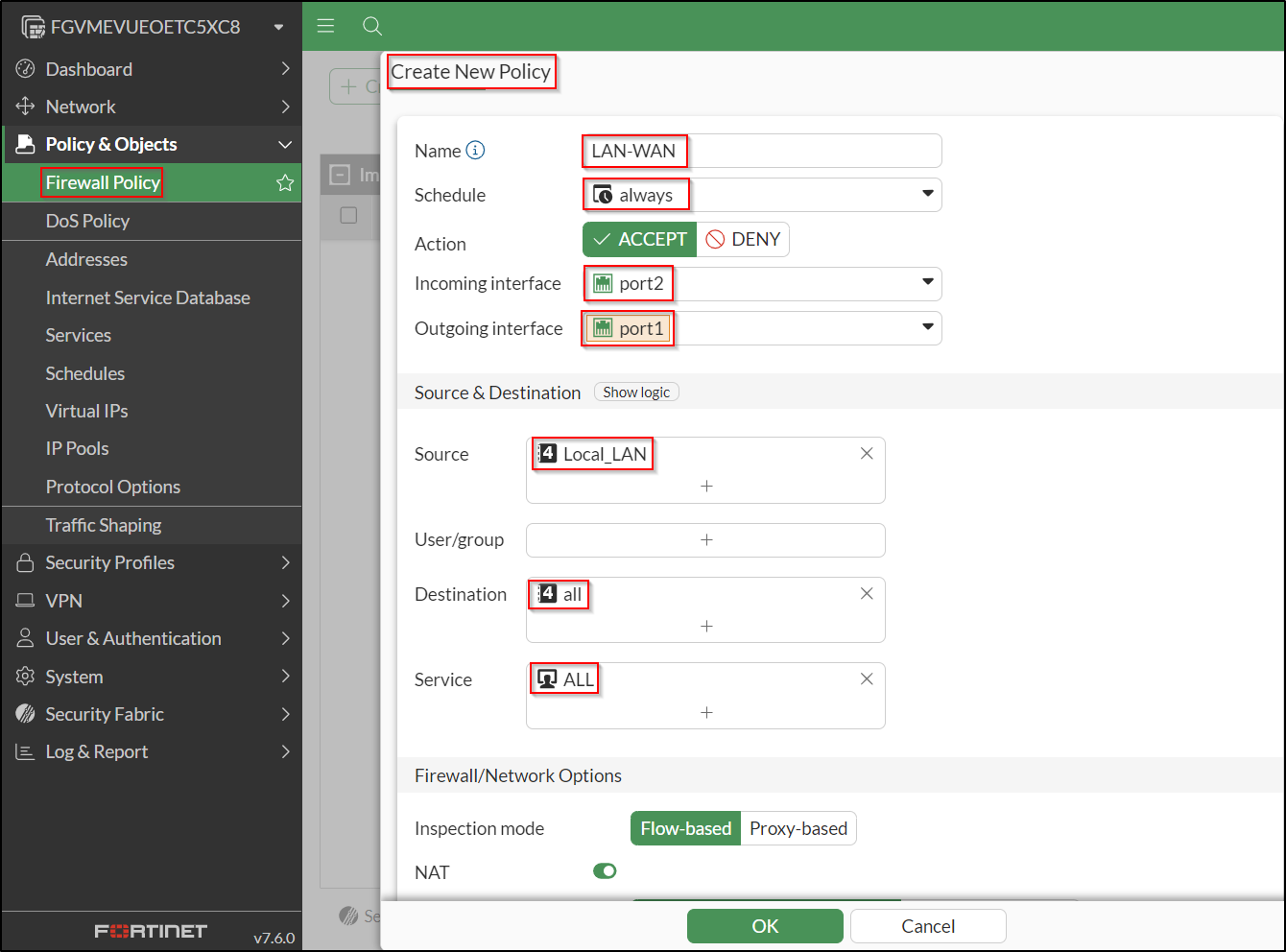1286x952 pixels.
Task: Add a user/group with the plus
Action: [x=706, y=540]
